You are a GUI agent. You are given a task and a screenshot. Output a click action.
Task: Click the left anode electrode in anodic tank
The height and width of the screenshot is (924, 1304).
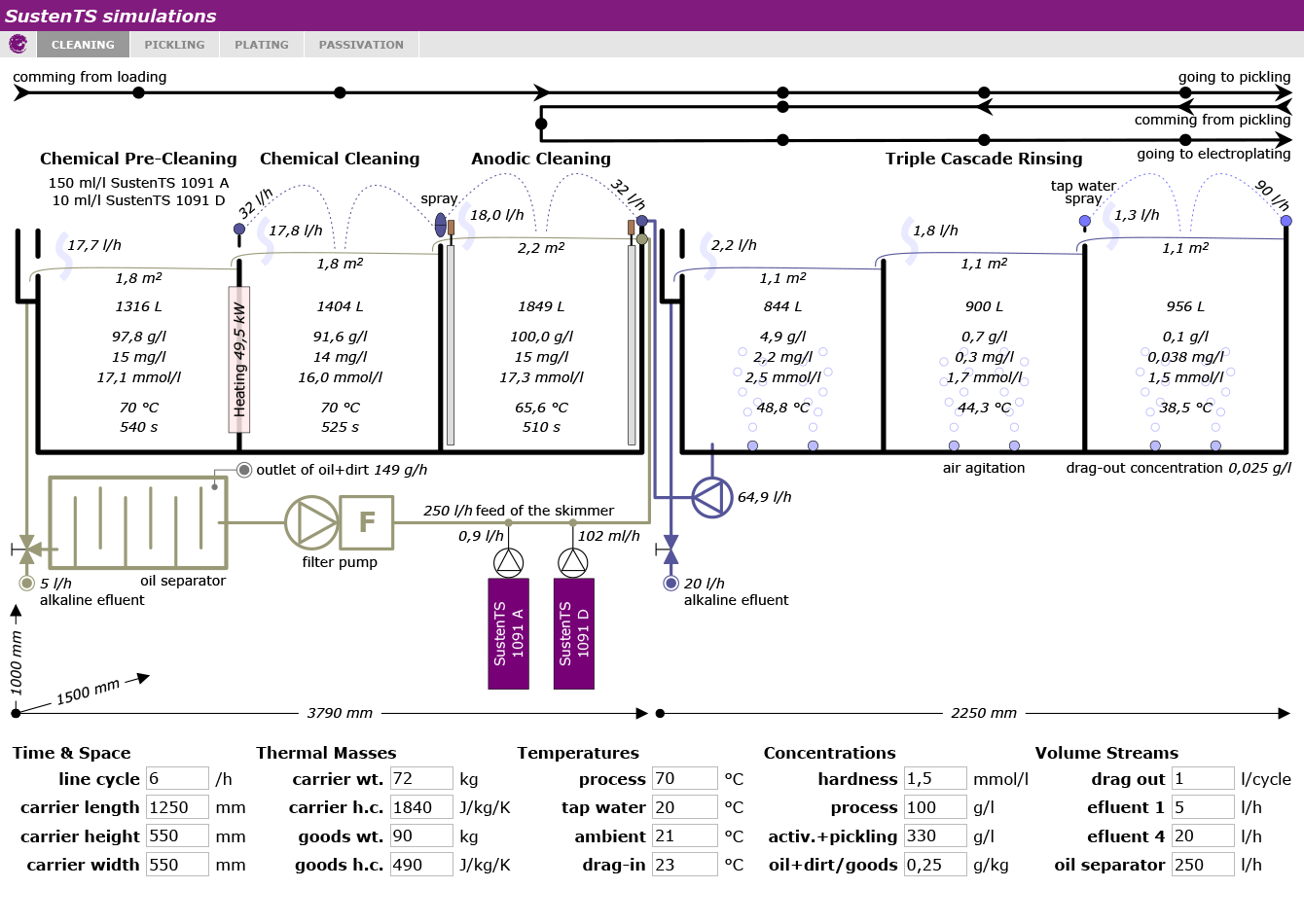(x=451, y=344)
